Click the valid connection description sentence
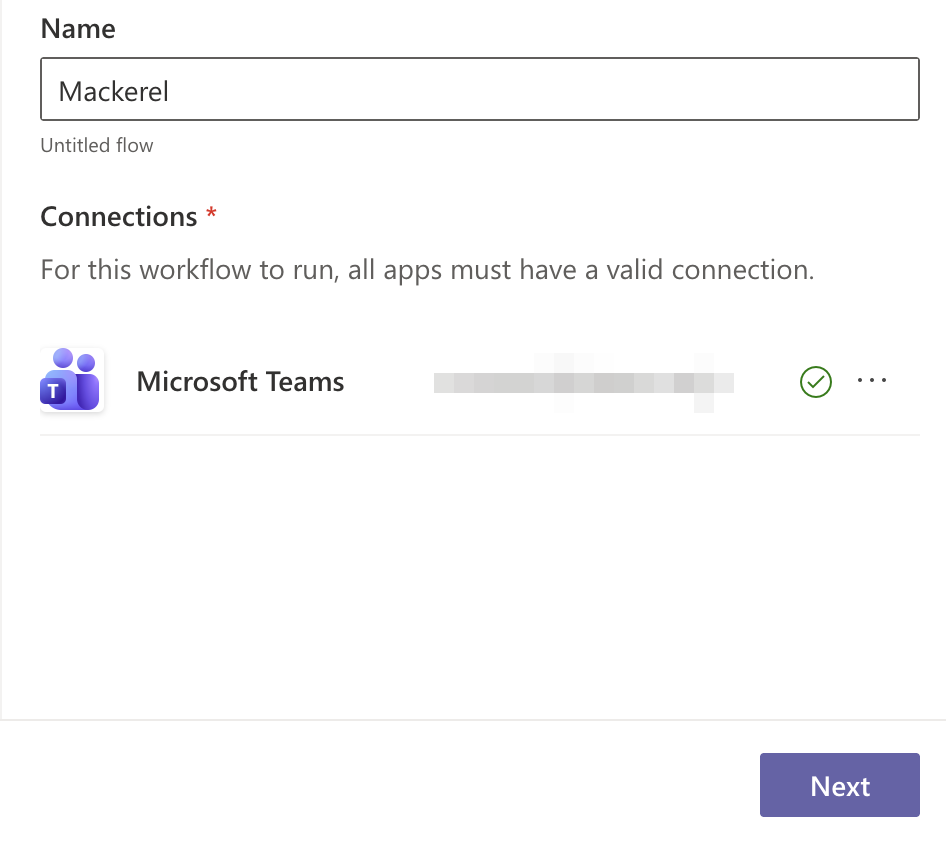Image resolution: width=946 pixels, height=850 pixels. click(427, 270)
